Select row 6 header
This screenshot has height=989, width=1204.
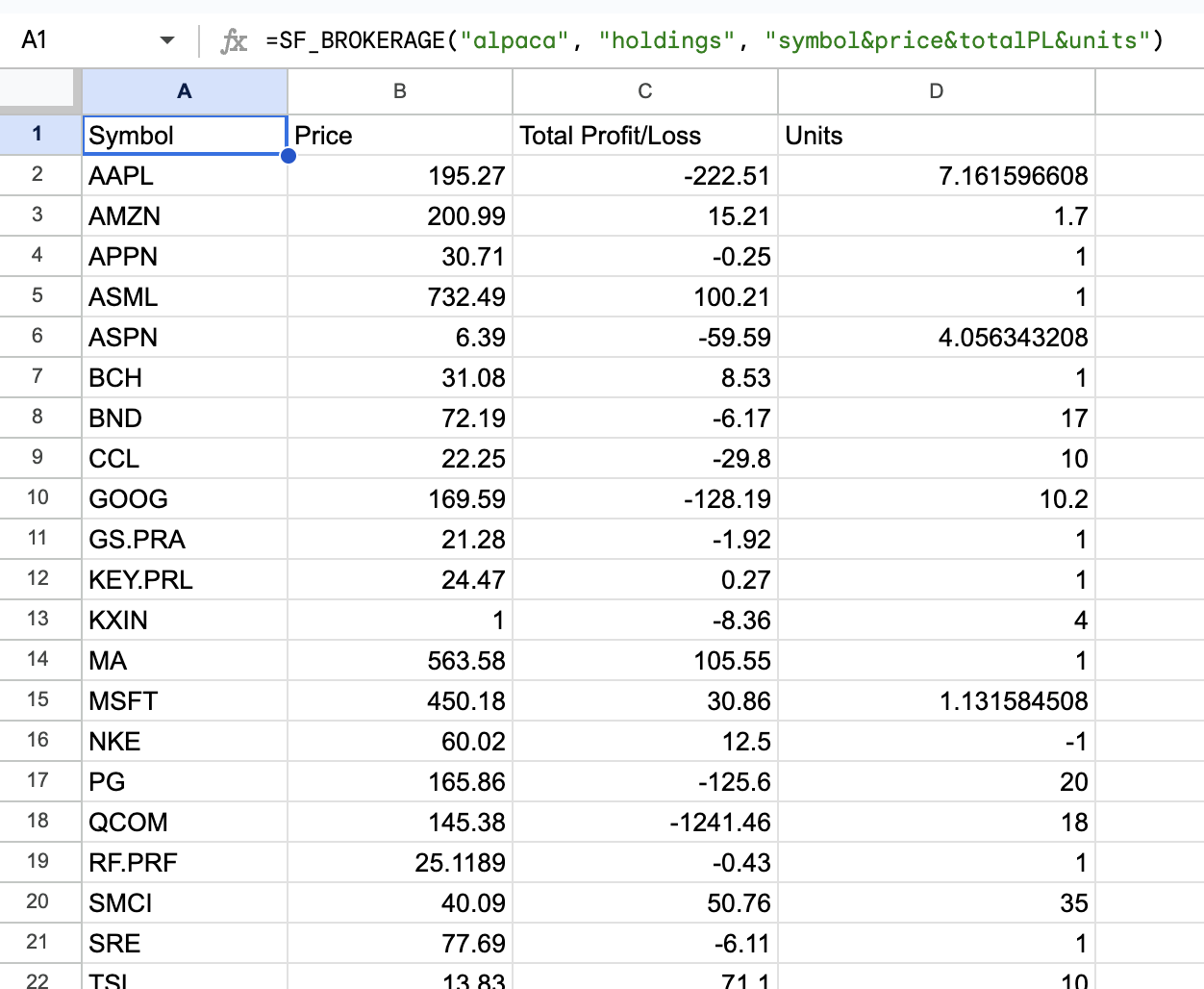pos(38,336)
